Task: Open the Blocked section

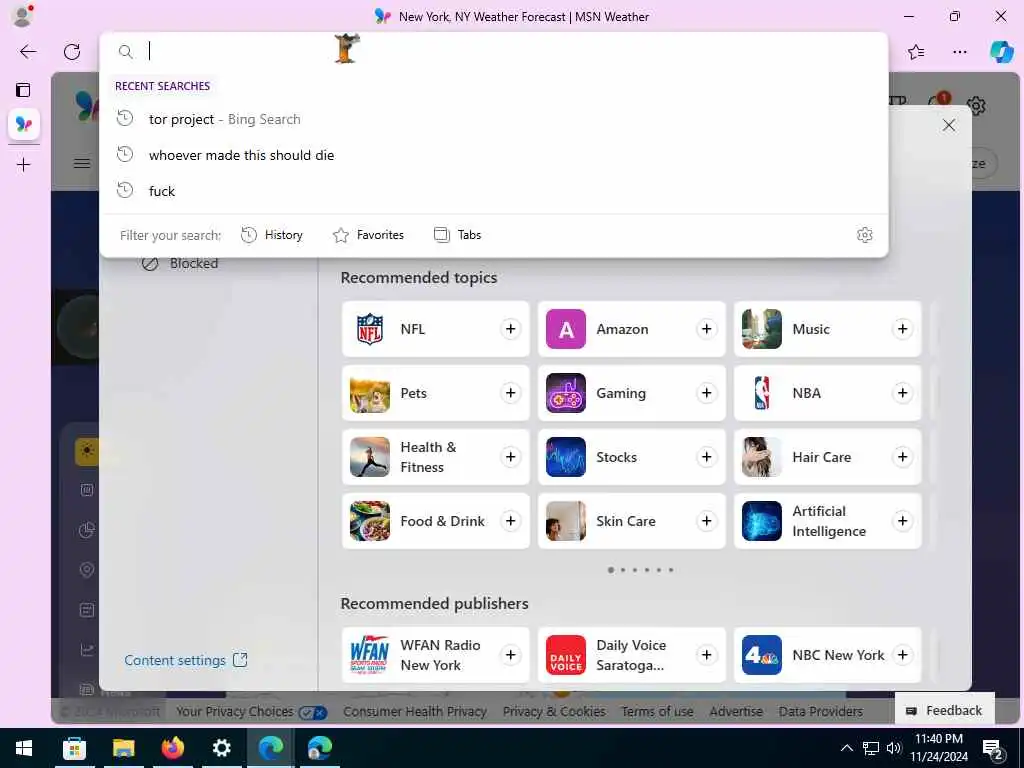Action: [180, 263]
